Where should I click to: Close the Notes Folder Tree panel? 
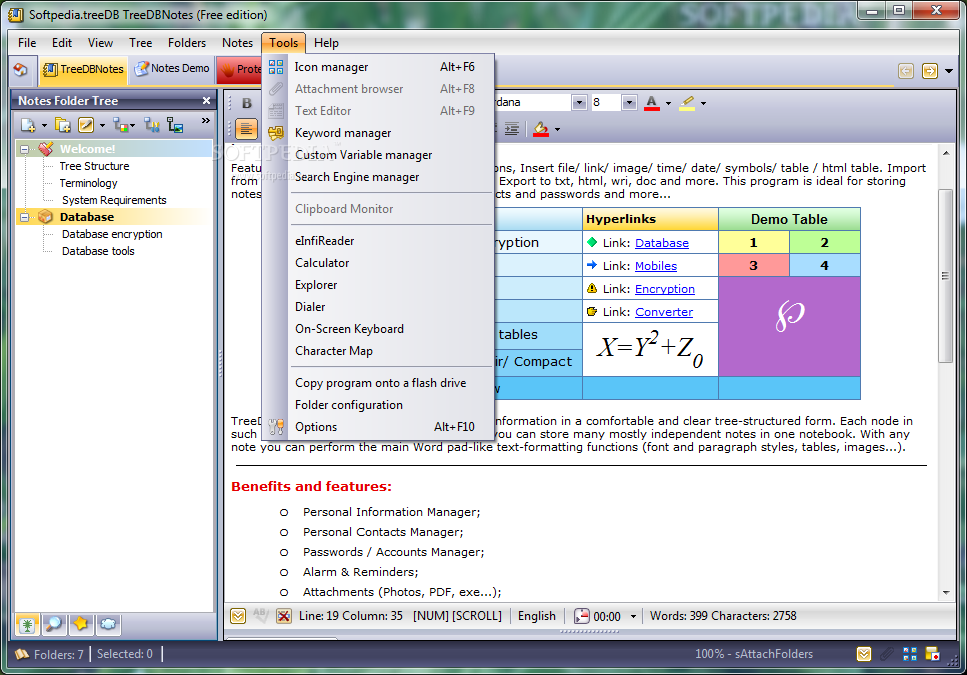tap(206, 100)
